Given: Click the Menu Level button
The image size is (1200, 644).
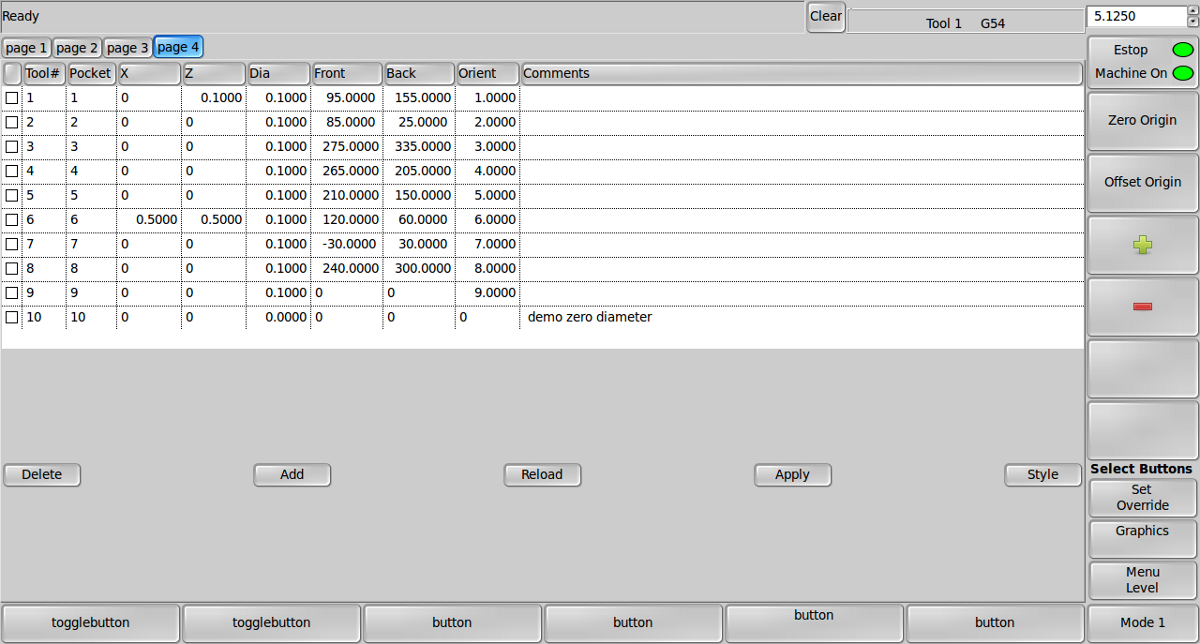Looking at the screenshot, I should pyautogui.click(x=1142, y=580).
